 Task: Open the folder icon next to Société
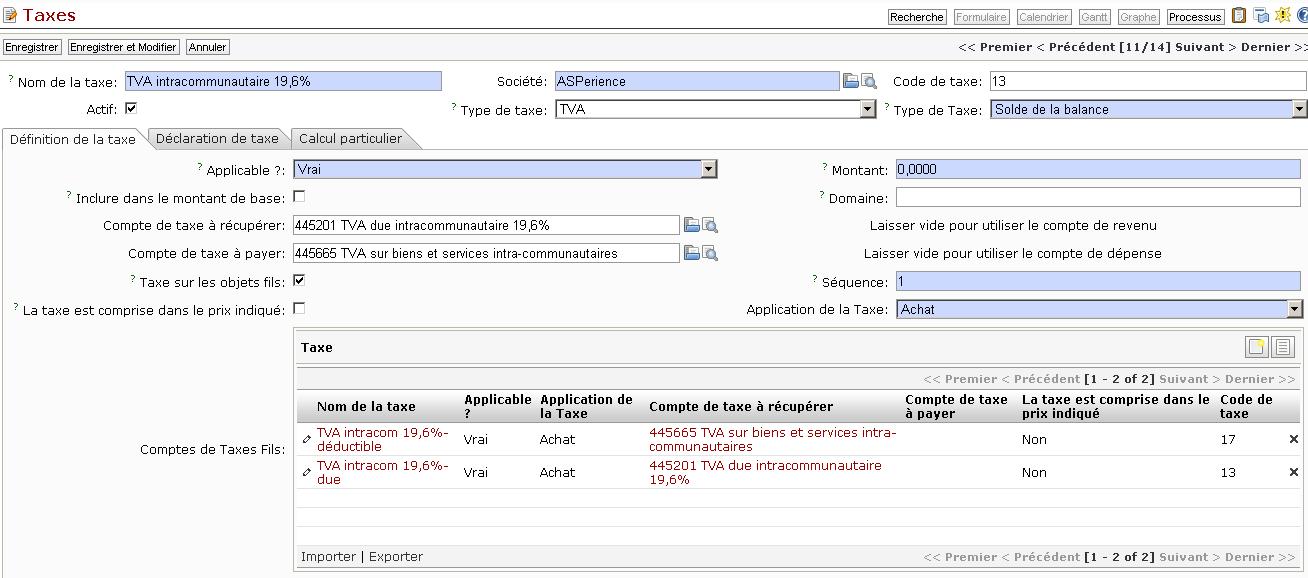pyautogui.click(x=850, y=82)
